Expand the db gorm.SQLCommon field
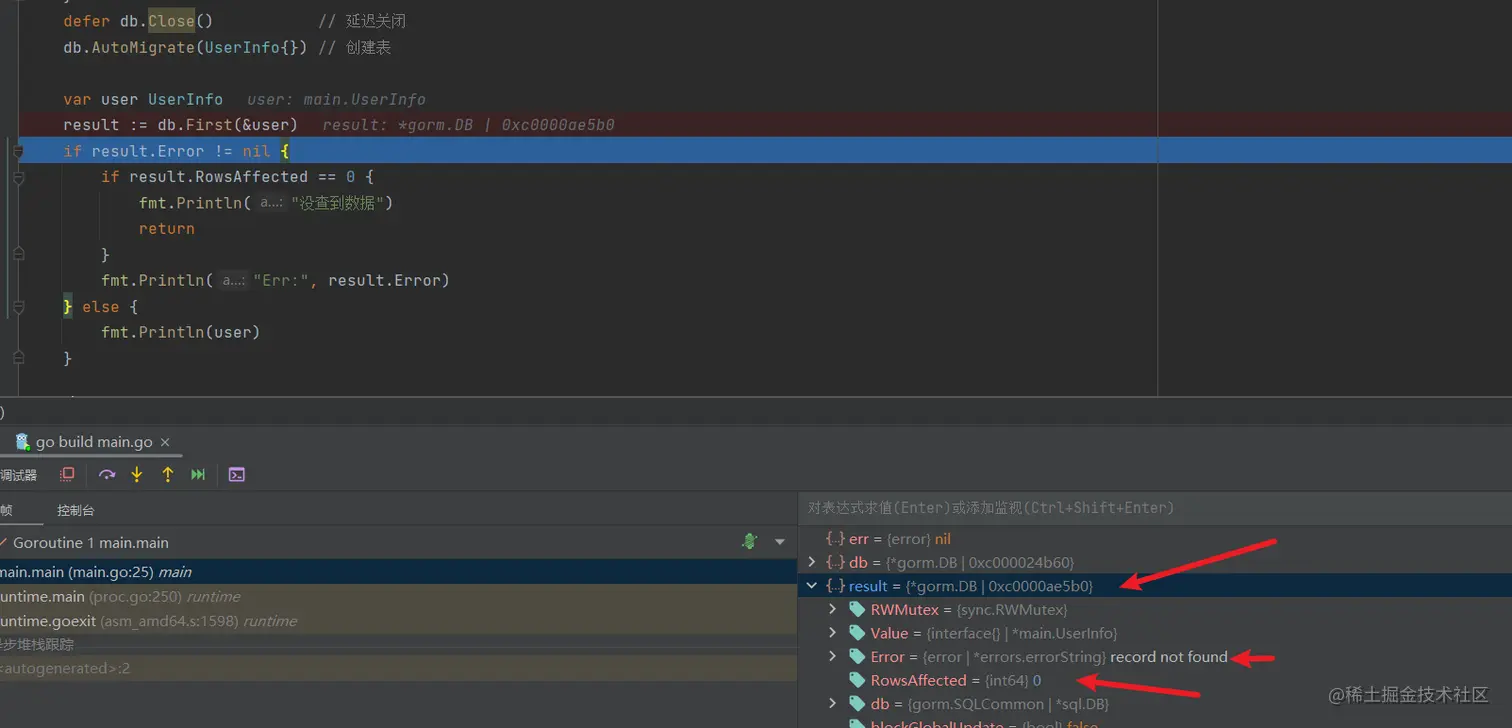This screenshot has width=1512, height=728. [832, 703]
